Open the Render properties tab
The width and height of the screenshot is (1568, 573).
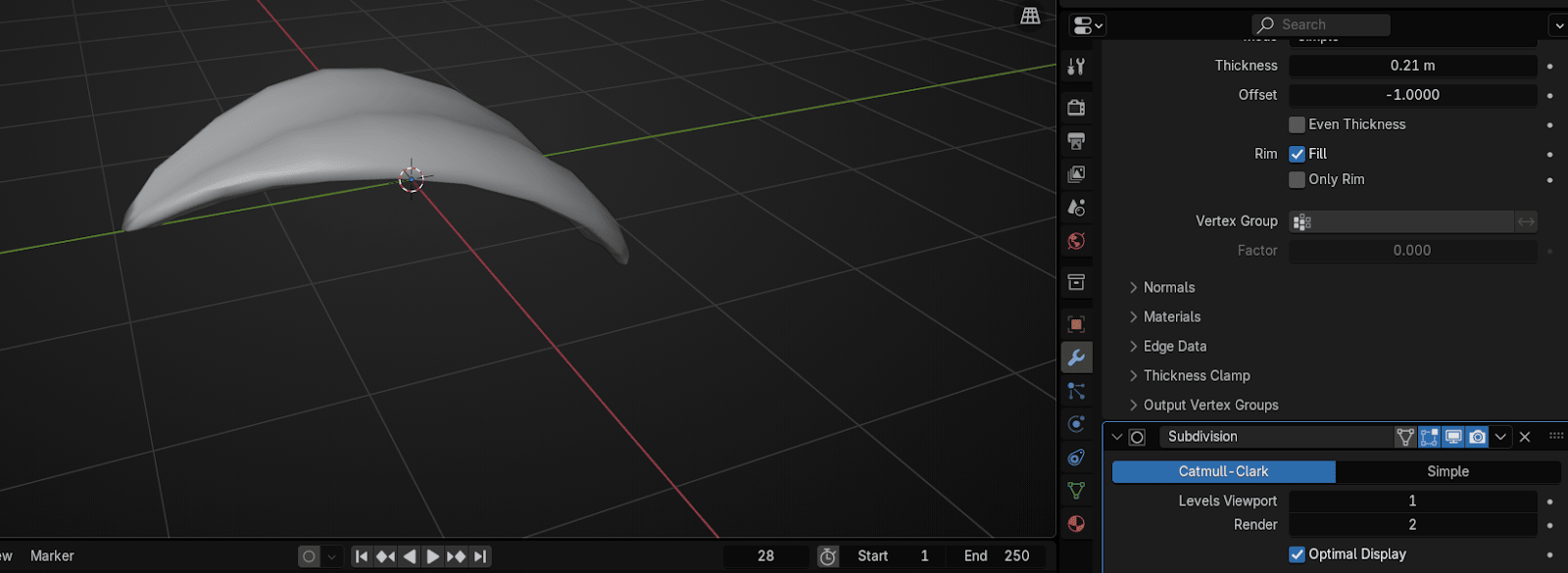[1076, 108]
